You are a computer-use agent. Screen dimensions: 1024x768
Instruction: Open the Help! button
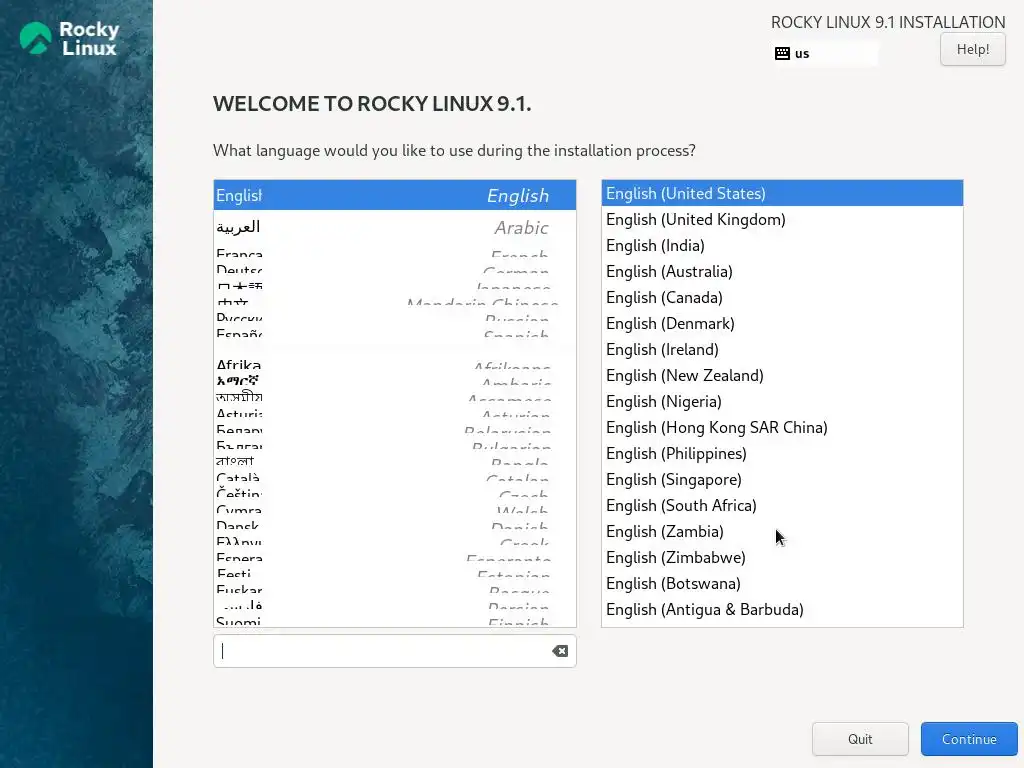click(x=972, y=50)
